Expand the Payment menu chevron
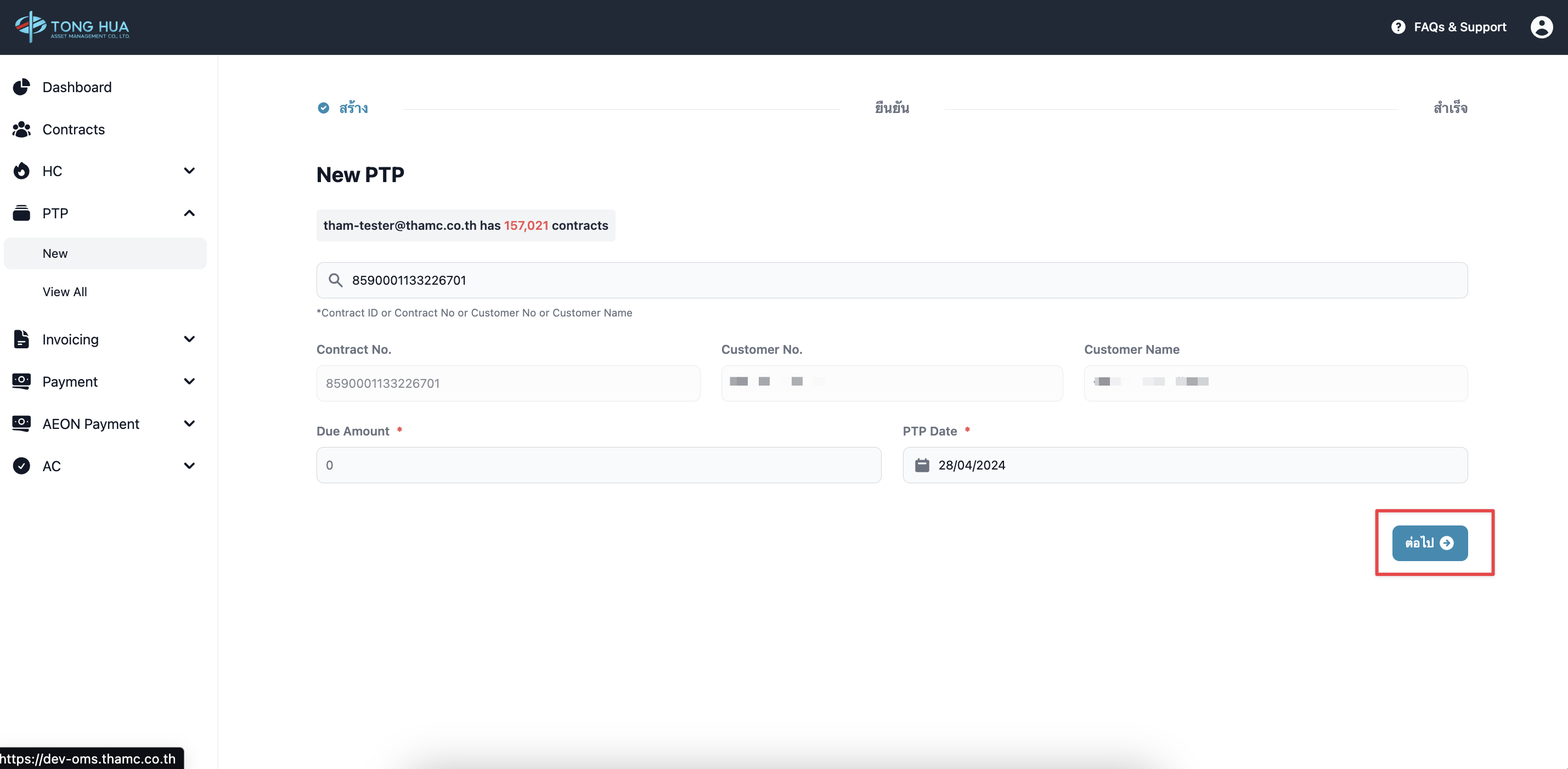 tap(189, 381)
